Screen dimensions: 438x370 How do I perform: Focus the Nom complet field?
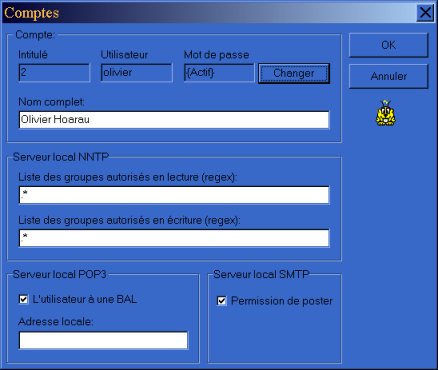point(174,120)
